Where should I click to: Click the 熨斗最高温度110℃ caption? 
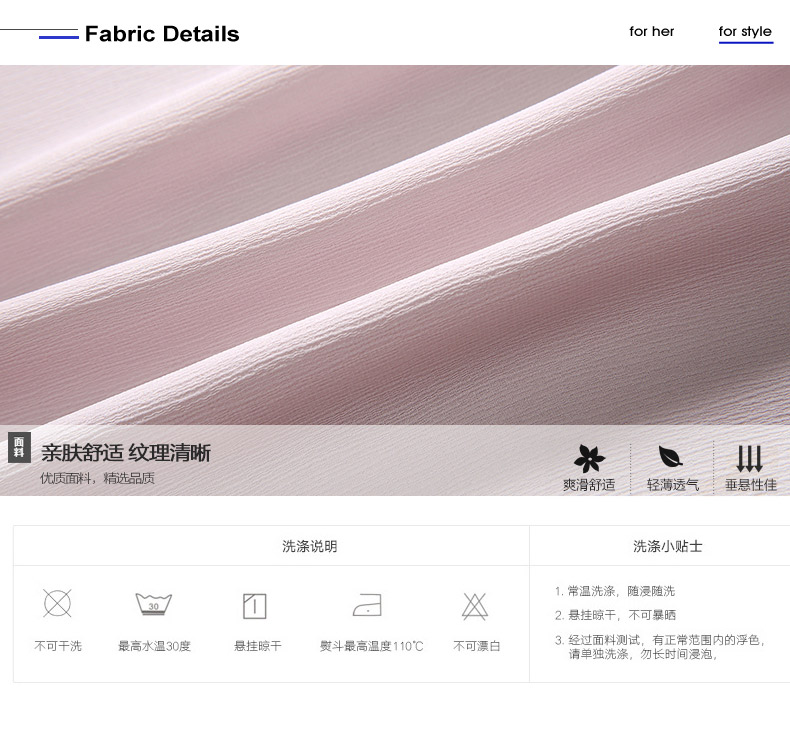point(371,646)
